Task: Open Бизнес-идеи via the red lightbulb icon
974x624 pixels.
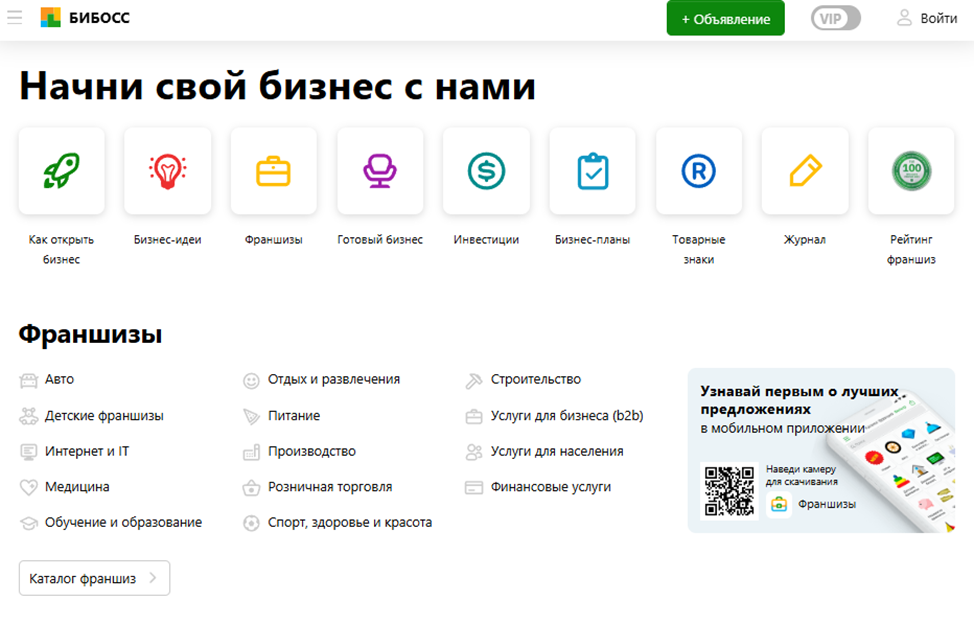Action: pyautogui.click(x=167, y=170)
